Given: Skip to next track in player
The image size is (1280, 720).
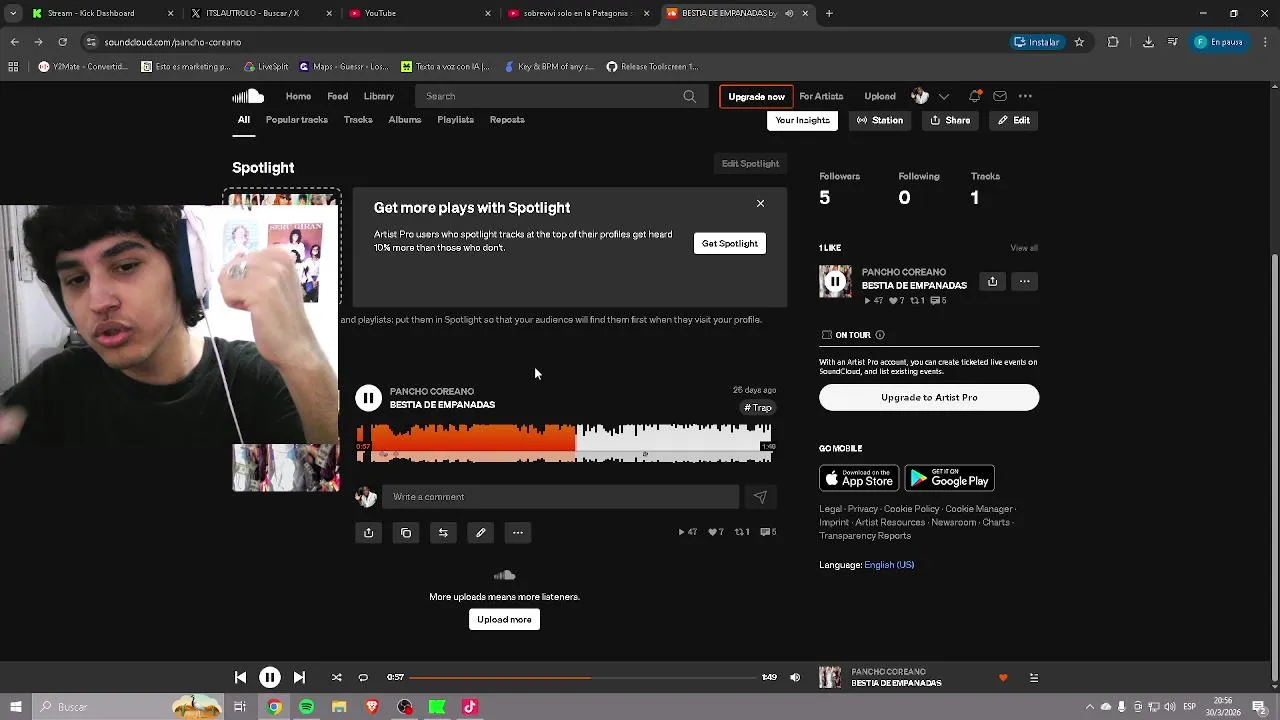Looking at the screenshot, I should click(x=299, y=677).
